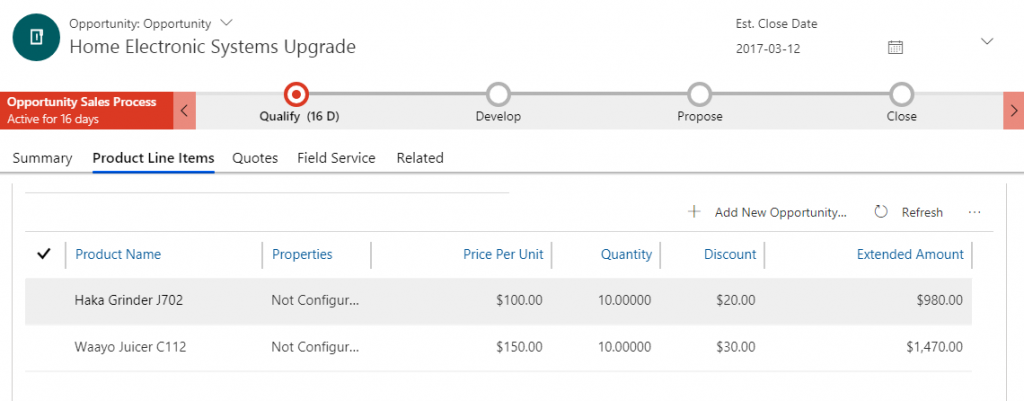Select the active Qualify stage circle

coord(296,94)
